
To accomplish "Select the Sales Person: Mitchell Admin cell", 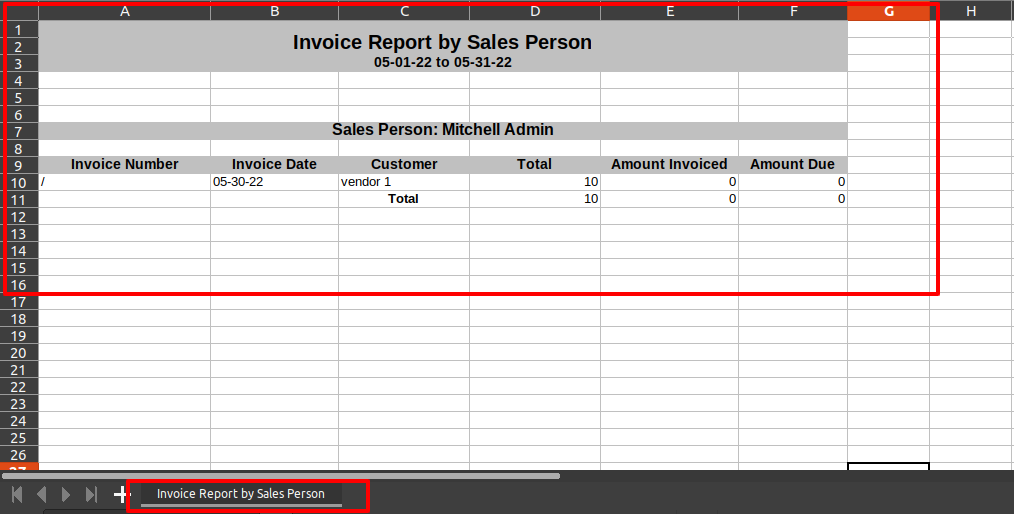I will pos(443,131).
